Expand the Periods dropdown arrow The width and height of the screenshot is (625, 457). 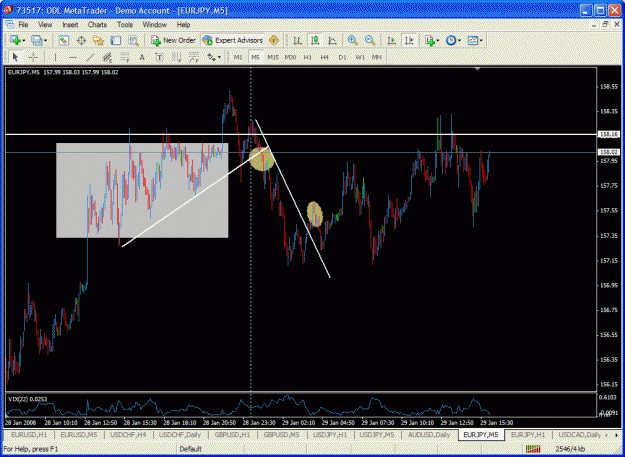(460, 41)
